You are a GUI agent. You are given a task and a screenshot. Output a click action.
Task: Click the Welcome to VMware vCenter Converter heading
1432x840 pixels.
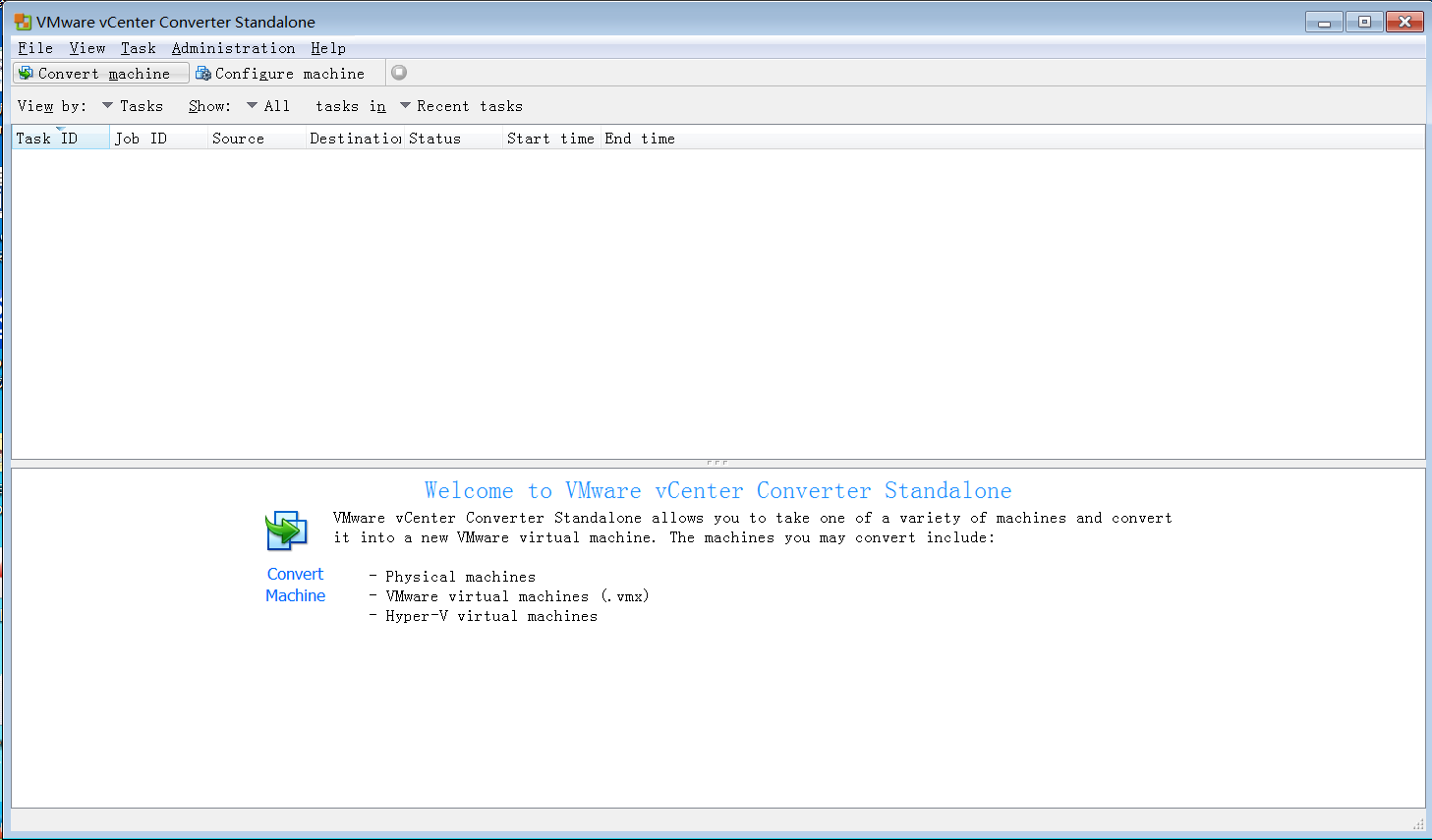point(717,490)
